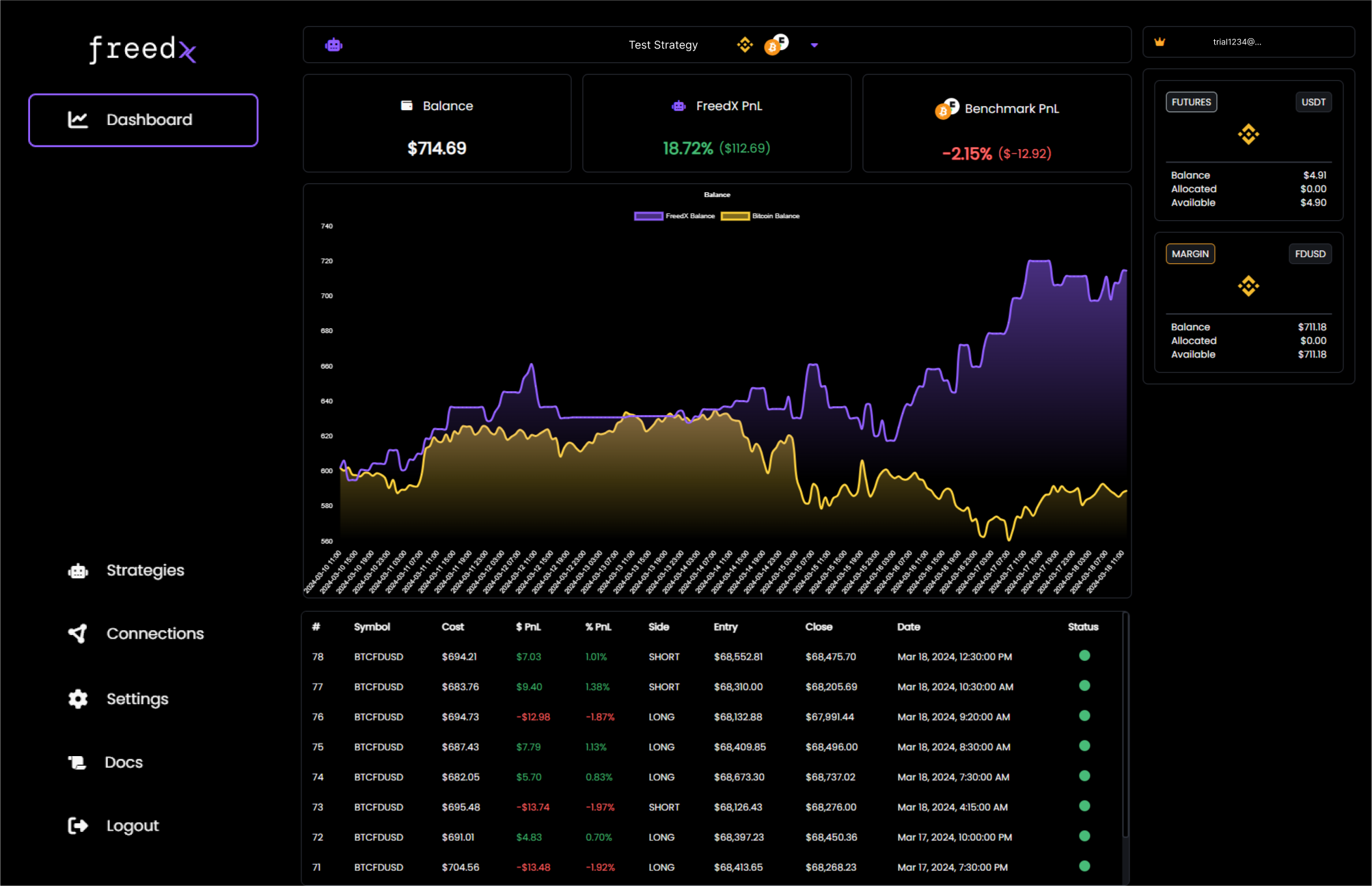The width and height of the screenshot is (1372, 886).
Task: Click the status dot for trade 71
Action: [1084, 866]
